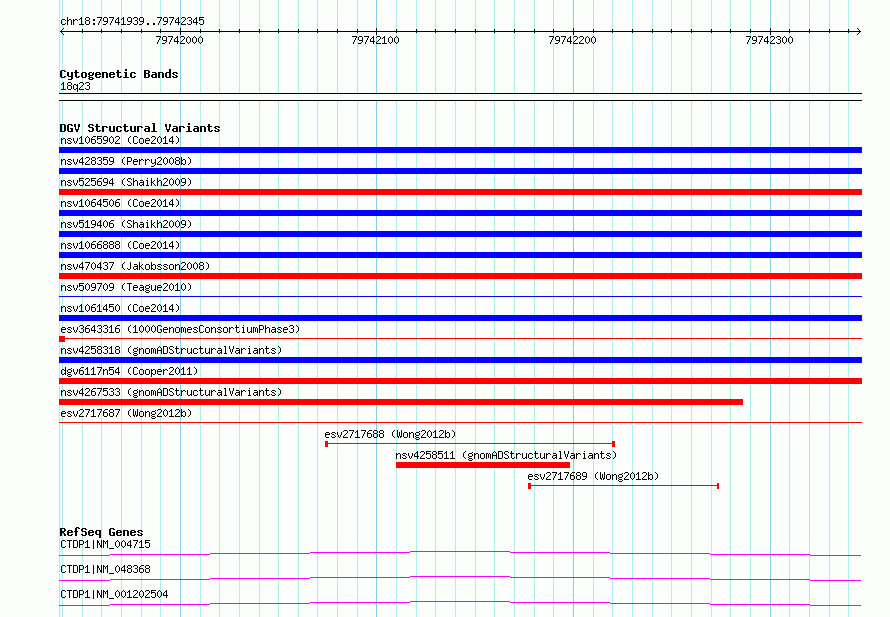Click the red bar of nsv470437
The image size is (890, 617).
(460, 276)
